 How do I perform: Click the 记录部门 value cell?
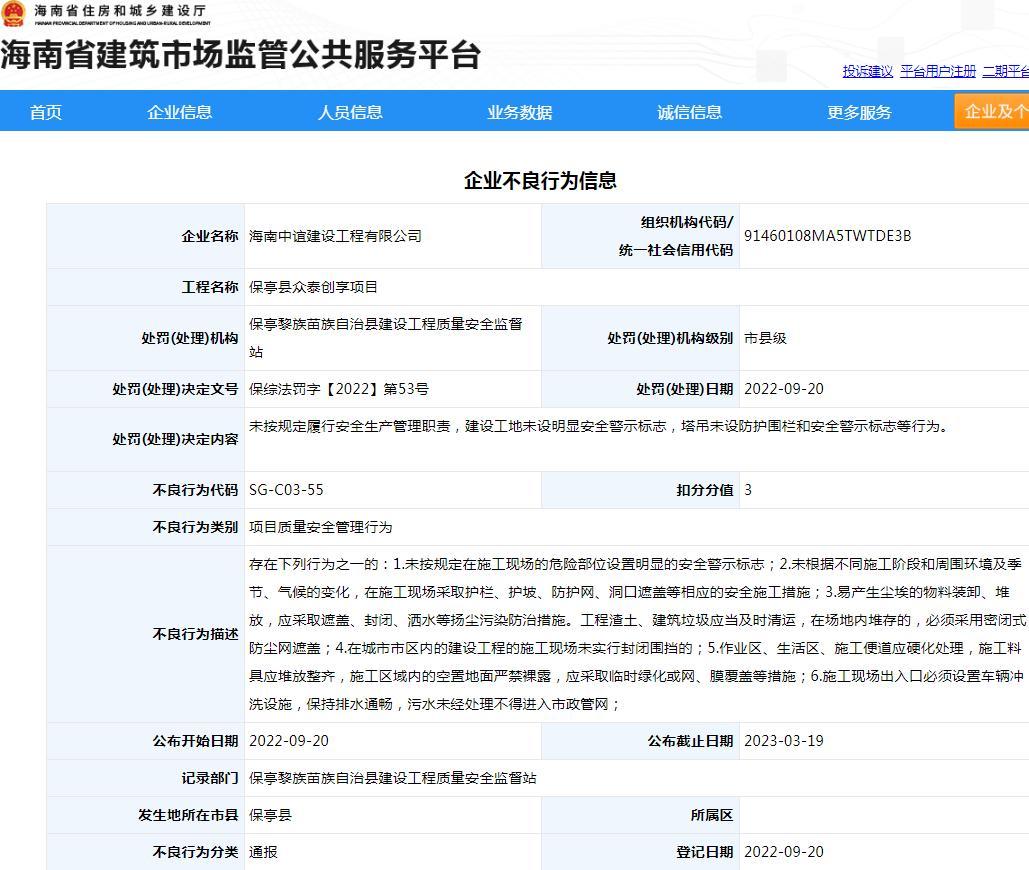point(392,778)
